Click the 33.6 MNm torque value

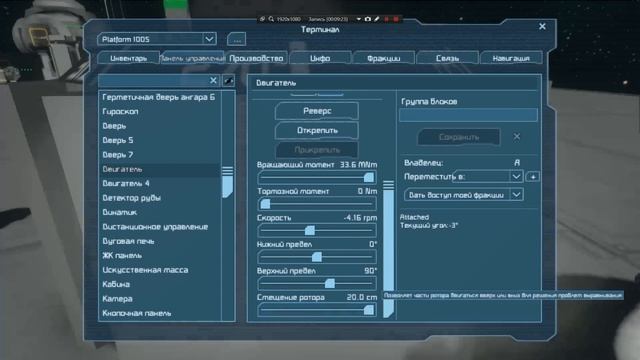point(358,165)
